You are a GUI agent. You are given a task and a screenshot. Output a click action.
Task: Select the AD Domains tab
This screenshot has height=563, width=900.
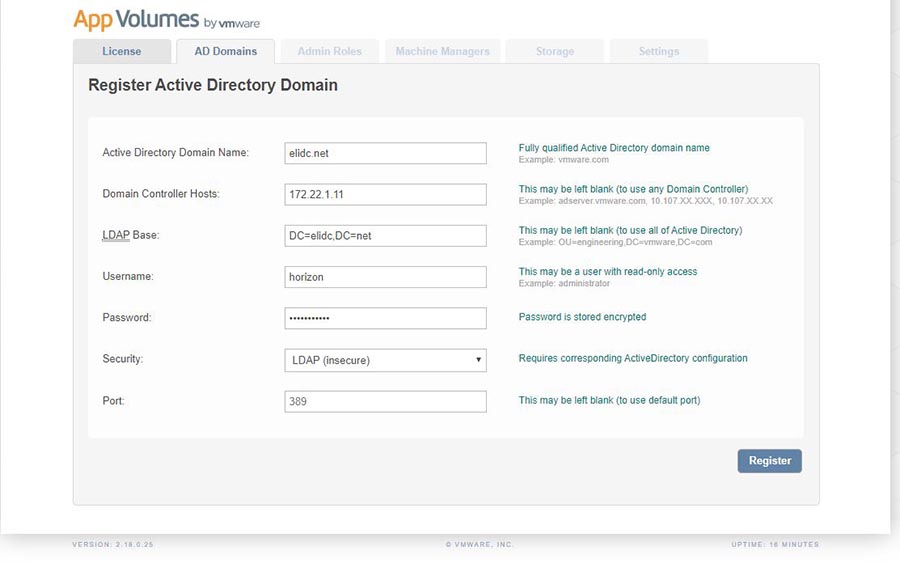click(225, 51)
